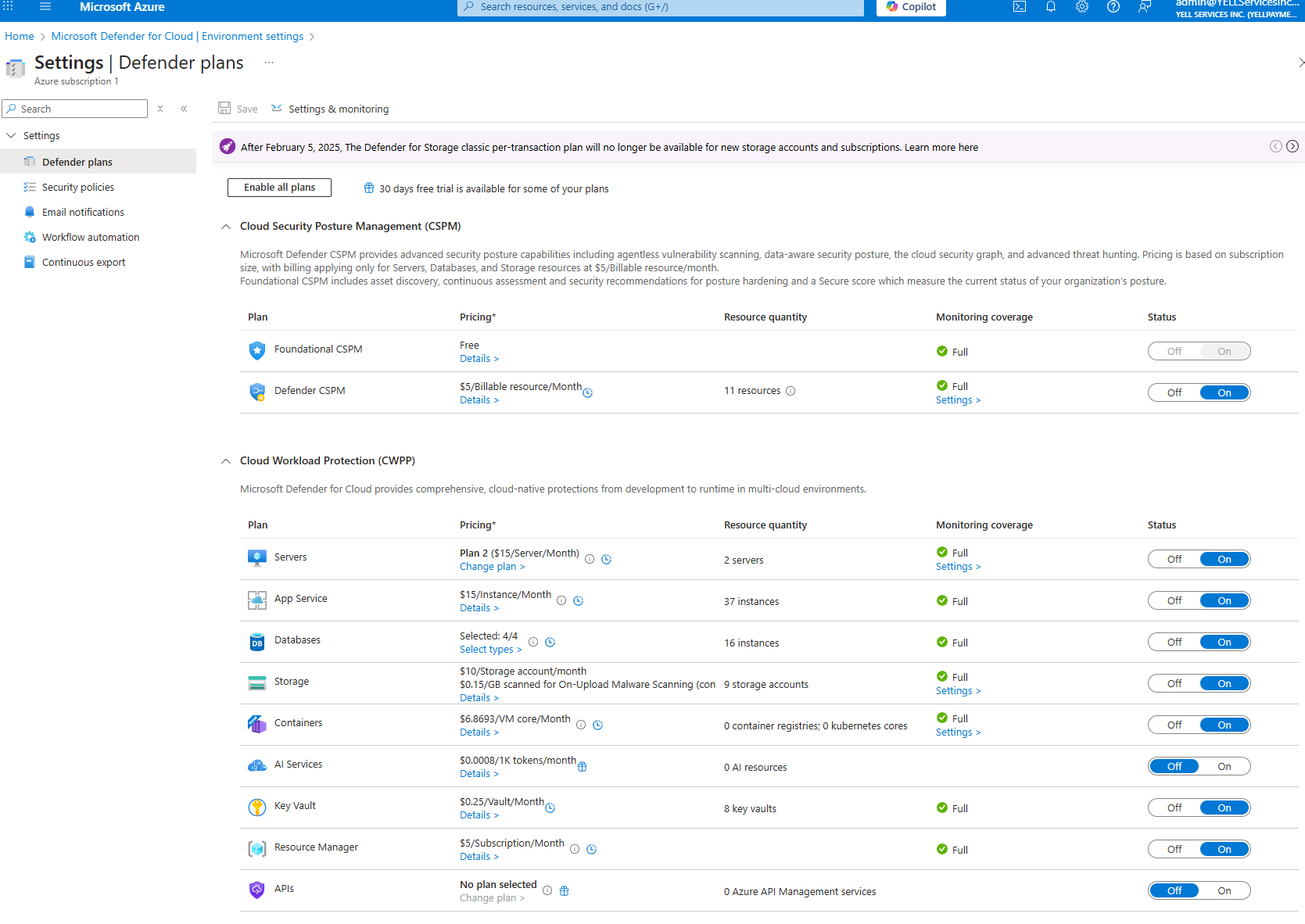The height and width of the screenshot is (924, 1305).
Task: Click the Foundational CSPM shield icon
Action: 256,350
